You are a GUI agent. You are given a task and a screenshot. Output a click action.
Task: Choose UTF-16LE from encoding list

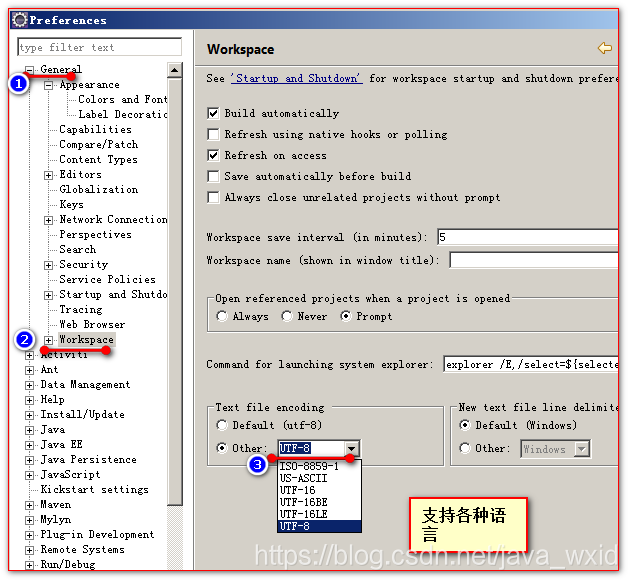(319, 514)
